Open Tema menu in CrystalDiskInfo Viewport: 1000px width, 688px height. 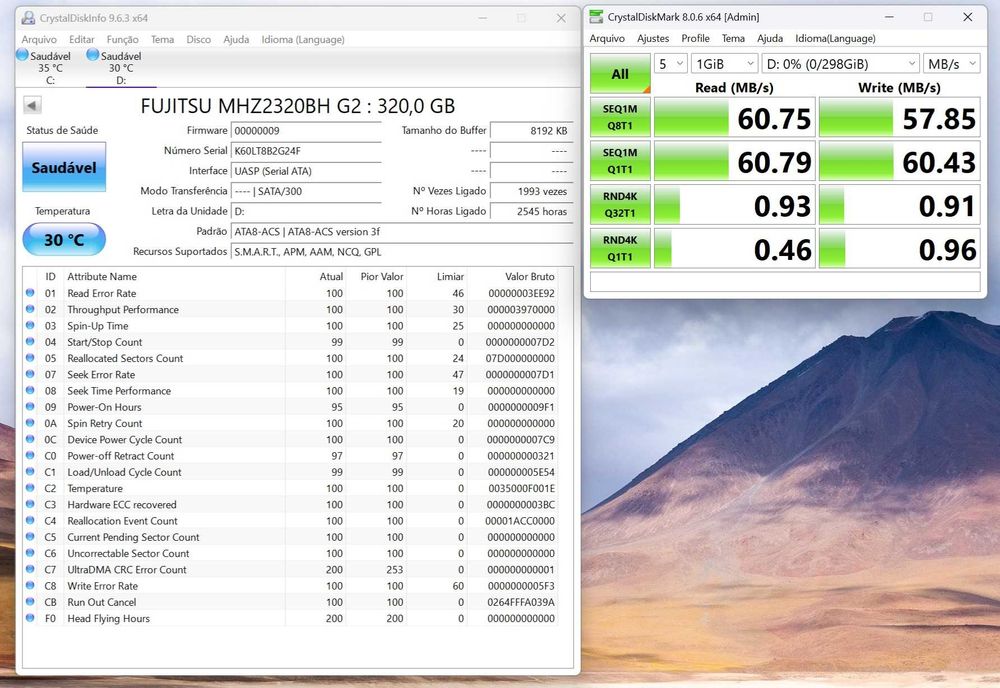[x=163, y=40]
